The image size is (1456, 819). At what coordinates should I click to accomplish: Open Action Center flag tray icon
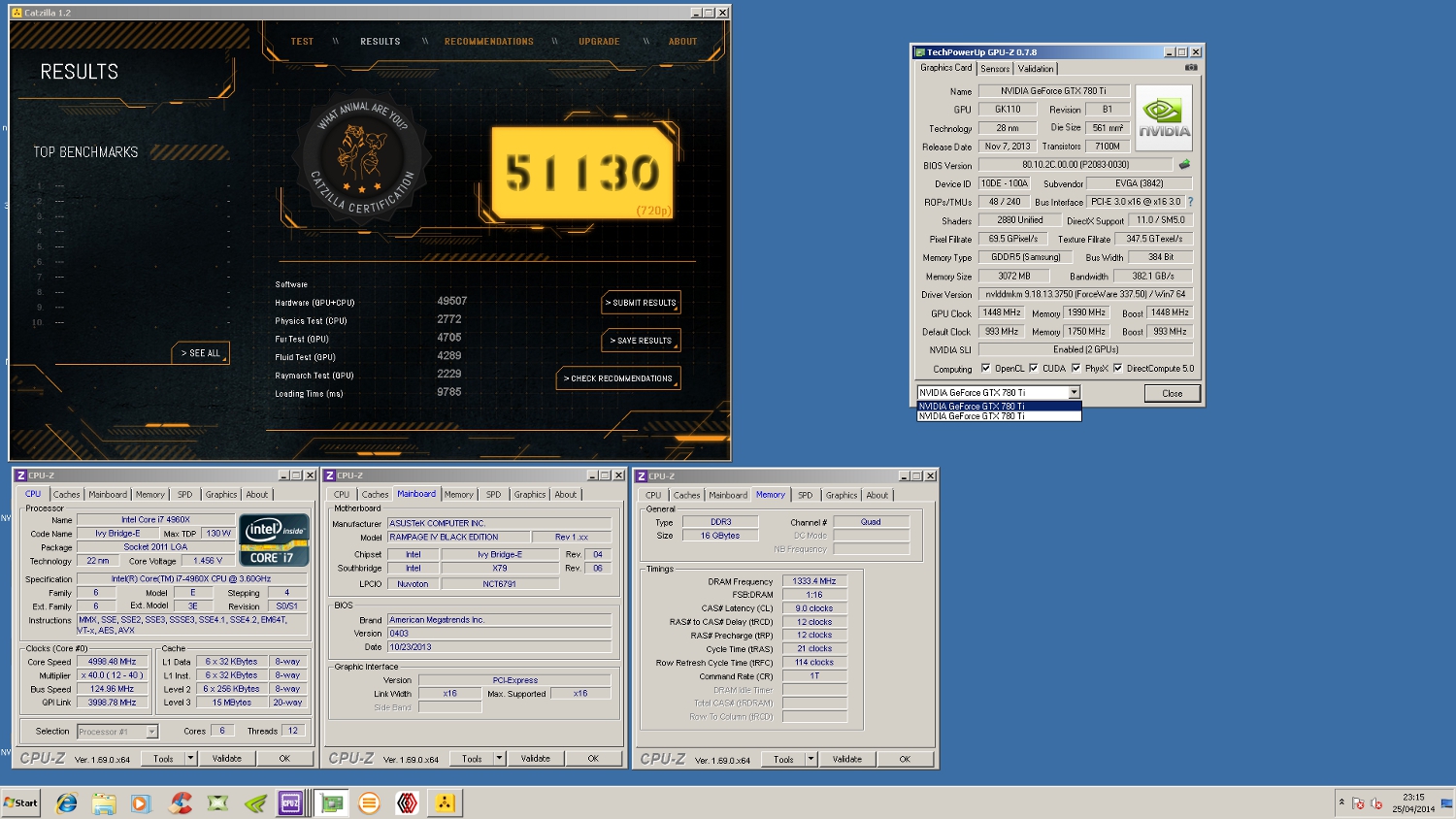pos(1358,803)
